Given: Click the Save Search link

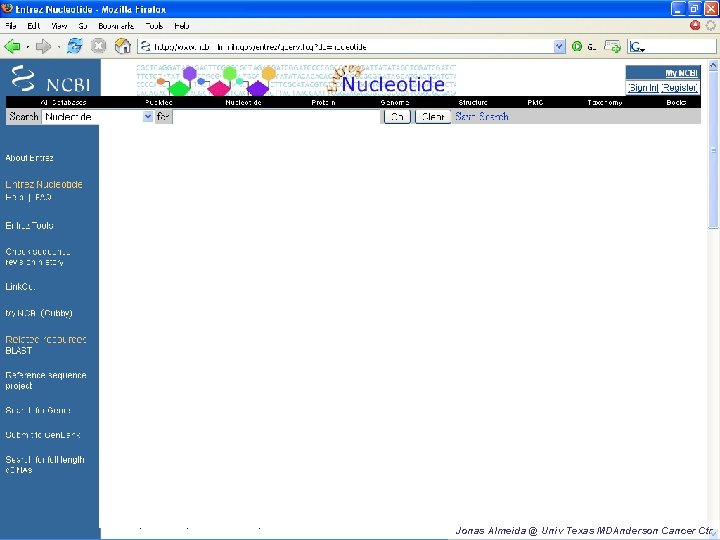Looking at the screenshot, I should (482, 117).
